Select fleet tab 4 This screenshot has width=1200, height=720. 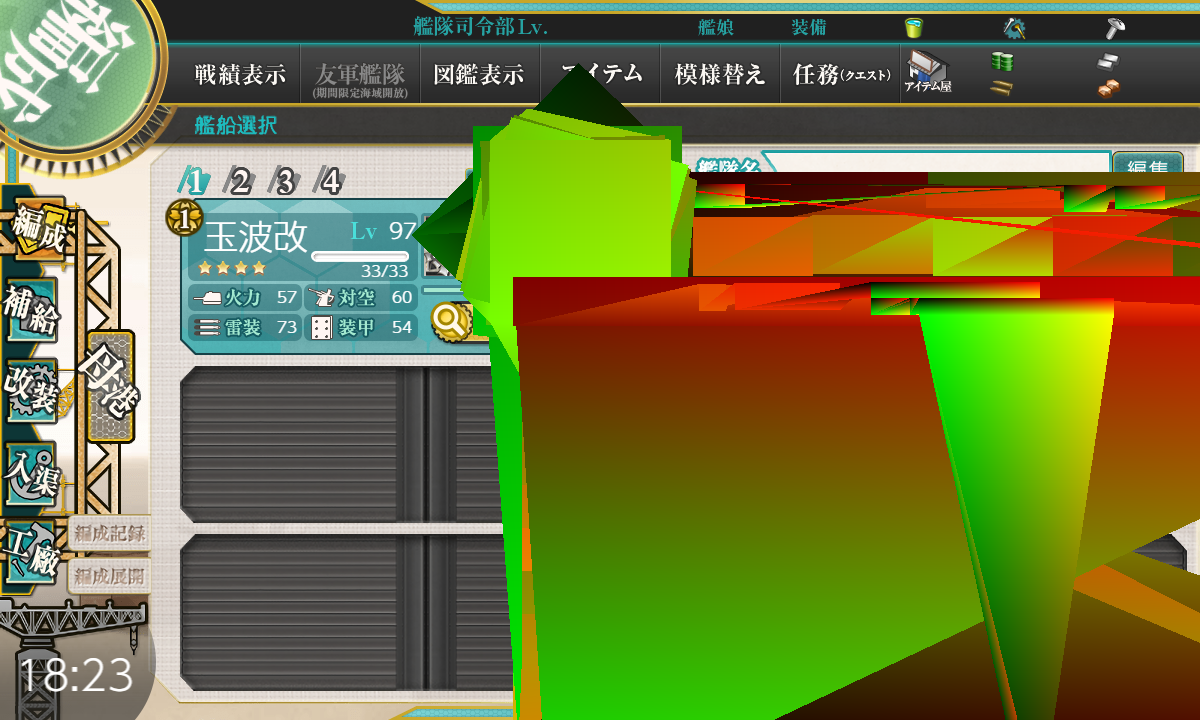[x=330, y=181]
